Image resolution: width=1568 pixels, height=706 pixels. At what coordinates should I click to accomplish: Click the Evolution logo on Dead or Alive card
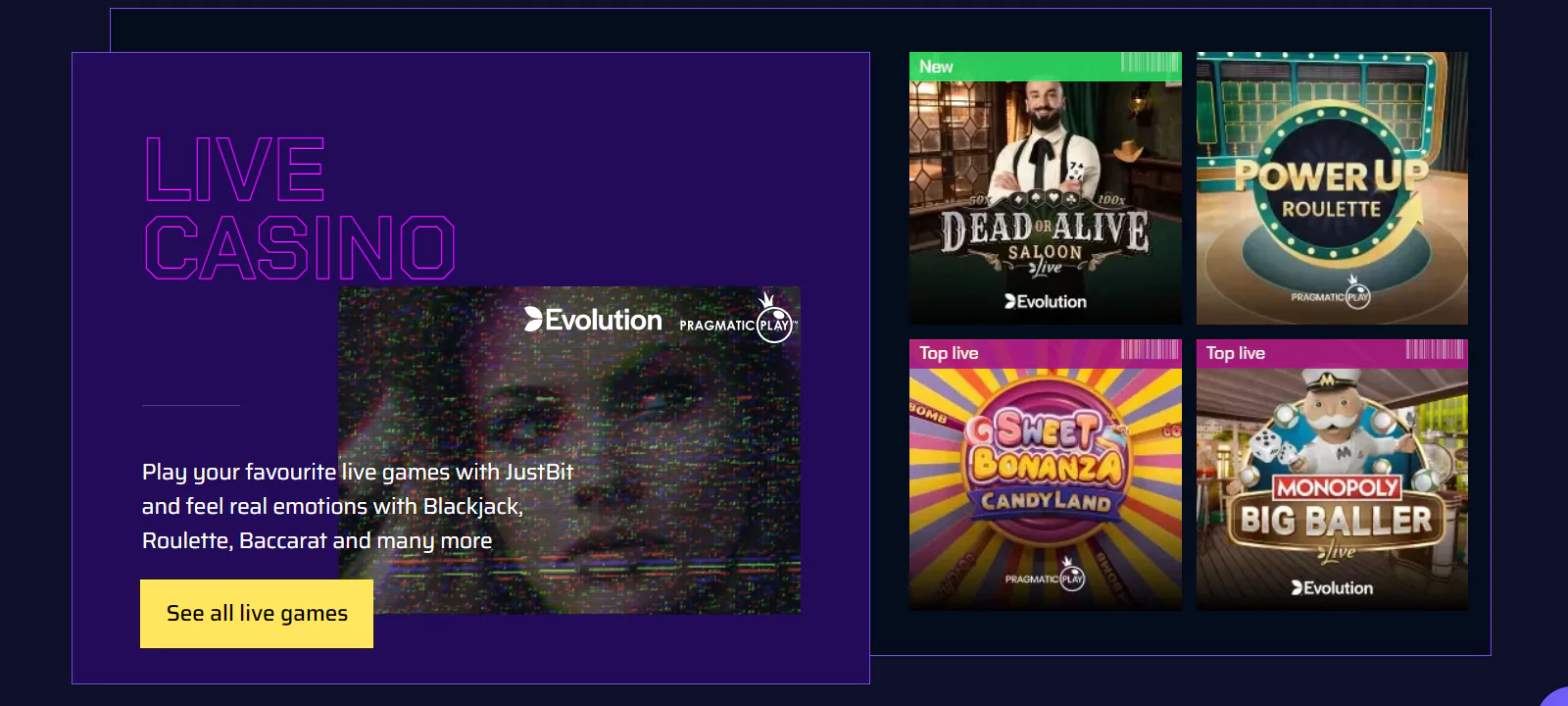tap(1046, 301)
